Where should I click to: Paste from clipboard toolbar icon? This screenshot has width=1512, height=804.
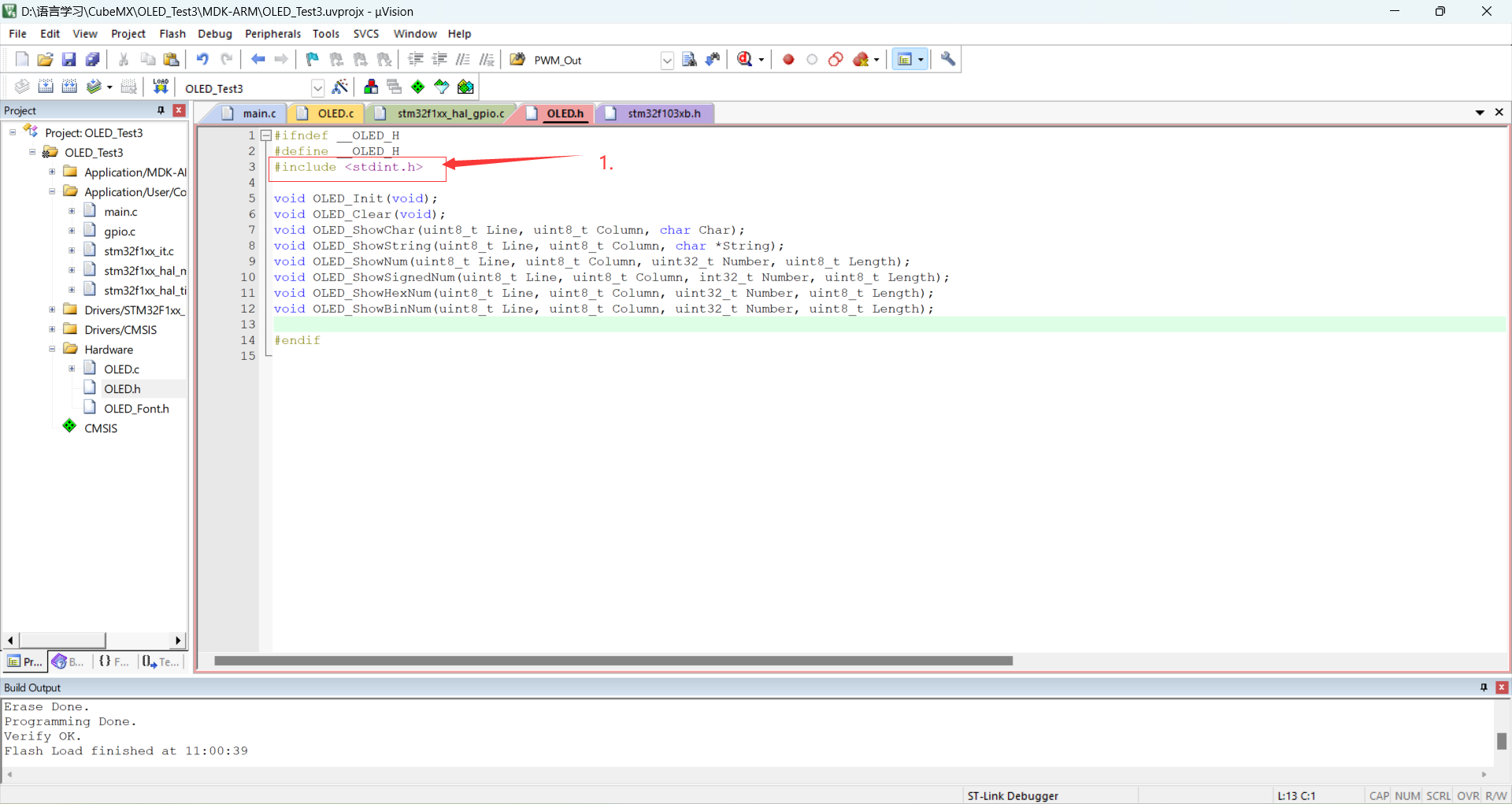tap(171, 59)
